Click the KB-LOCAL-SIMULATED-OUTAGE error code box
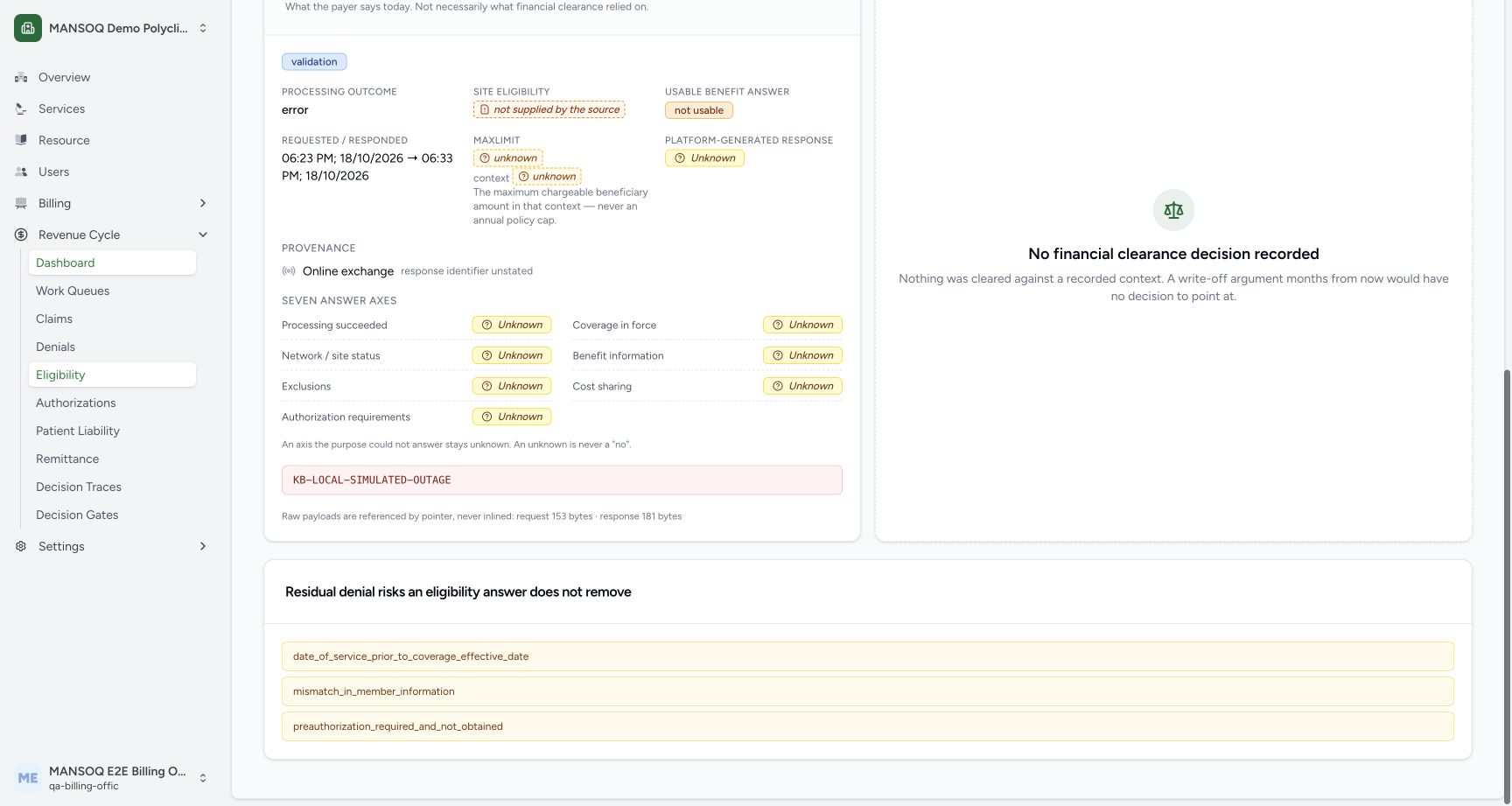The width and height of the screenshot is (1512, 806). pyautogui.click(x=562, y=480)
